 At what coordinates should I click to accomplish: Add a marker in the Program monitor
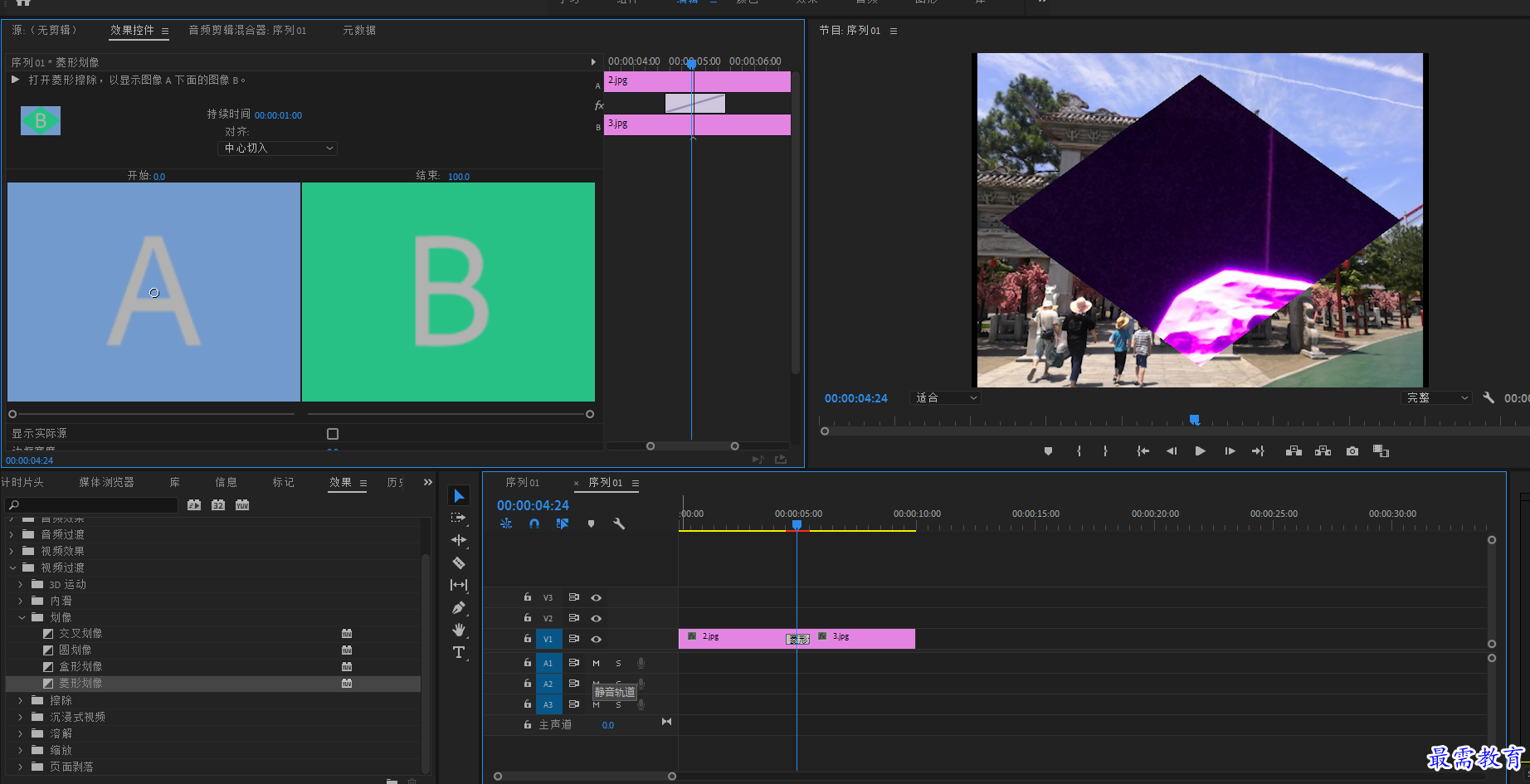[1048, 451]
